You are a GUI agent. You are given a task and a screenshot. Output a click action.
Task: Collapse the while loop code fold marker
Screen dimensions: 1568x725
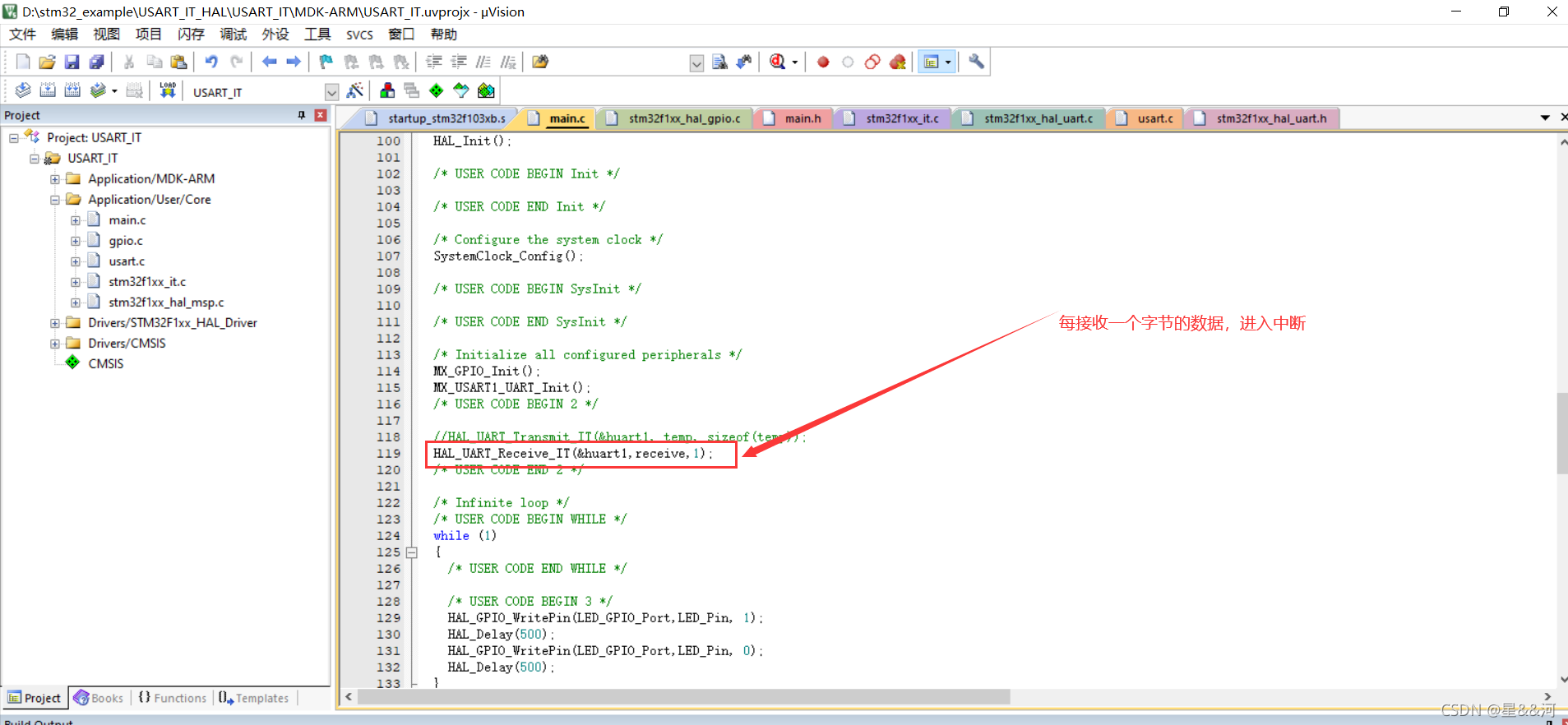pos(412,553)
